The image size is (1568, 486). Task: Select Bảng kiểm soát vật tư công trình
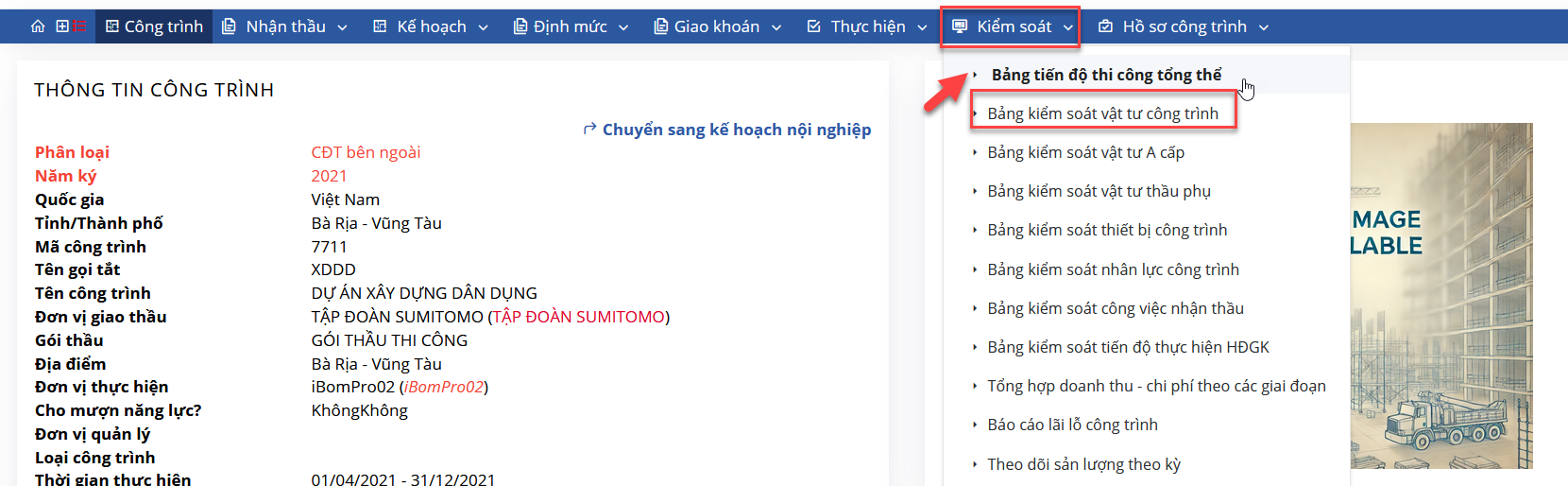(x=1102, y=113)
